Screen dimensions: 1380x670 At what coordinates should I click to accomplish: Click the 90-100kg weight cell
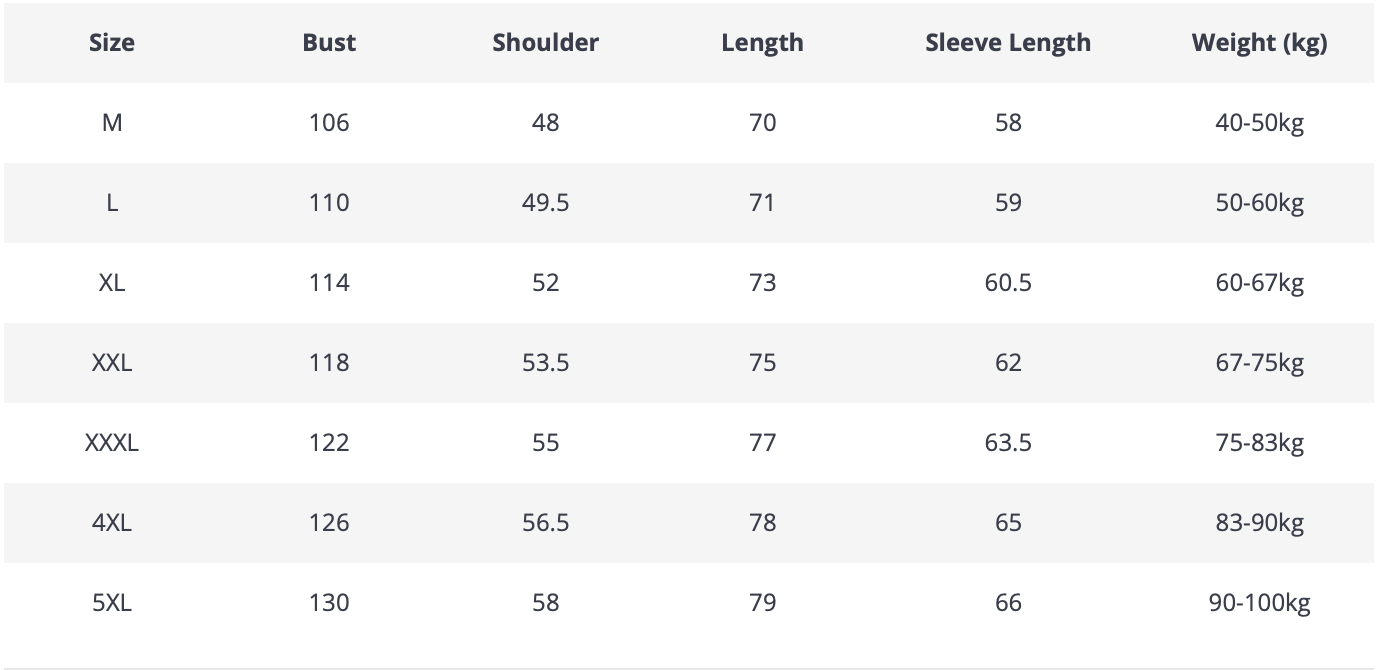tap(1259, 603)
